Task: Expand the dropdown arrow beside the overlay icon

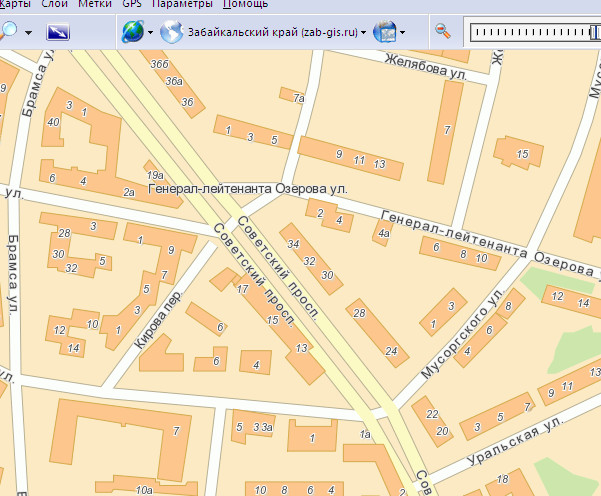Action: [402, 32]
